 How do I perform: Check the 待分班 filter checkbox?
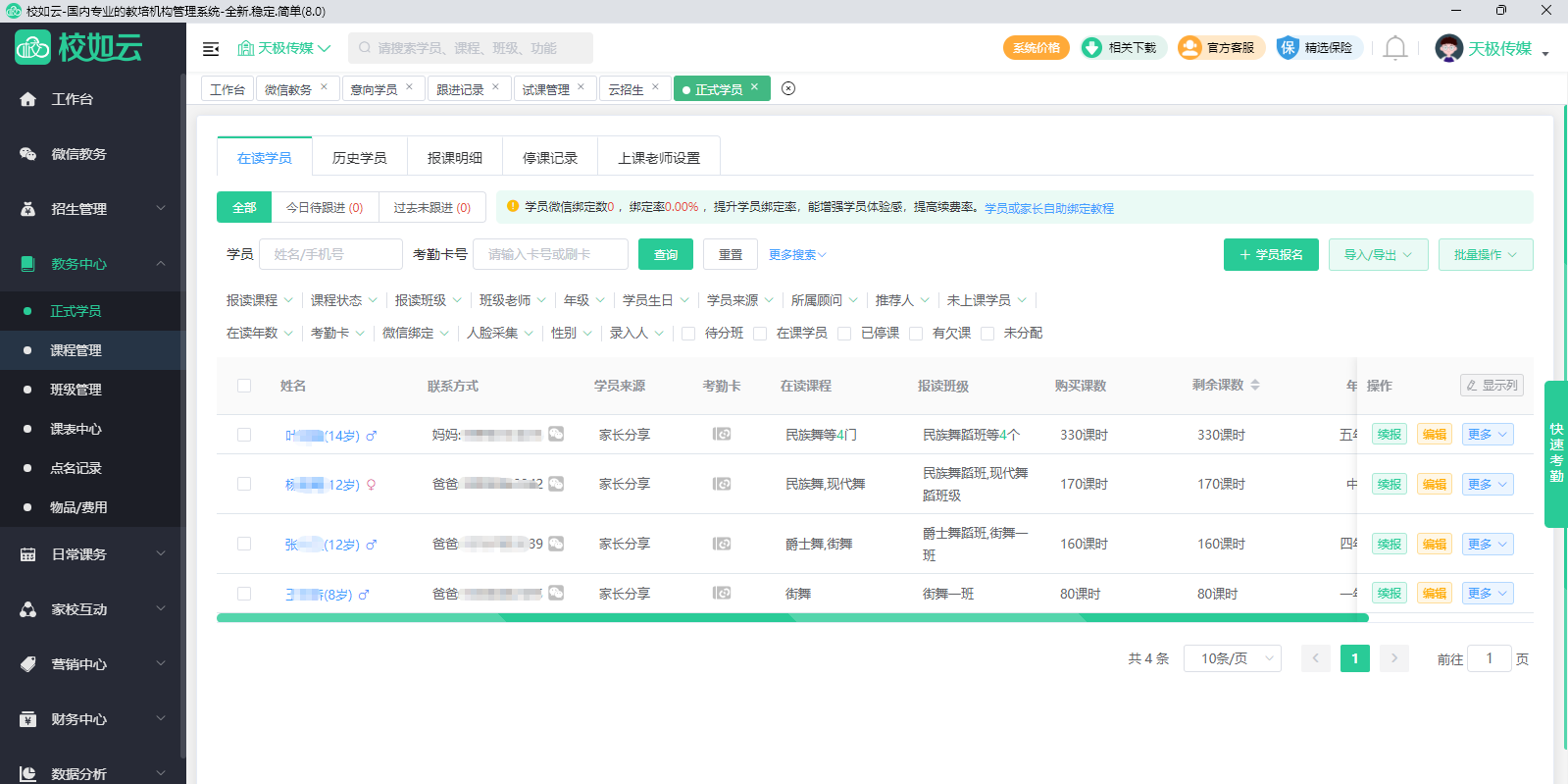[x=688, y=334]
